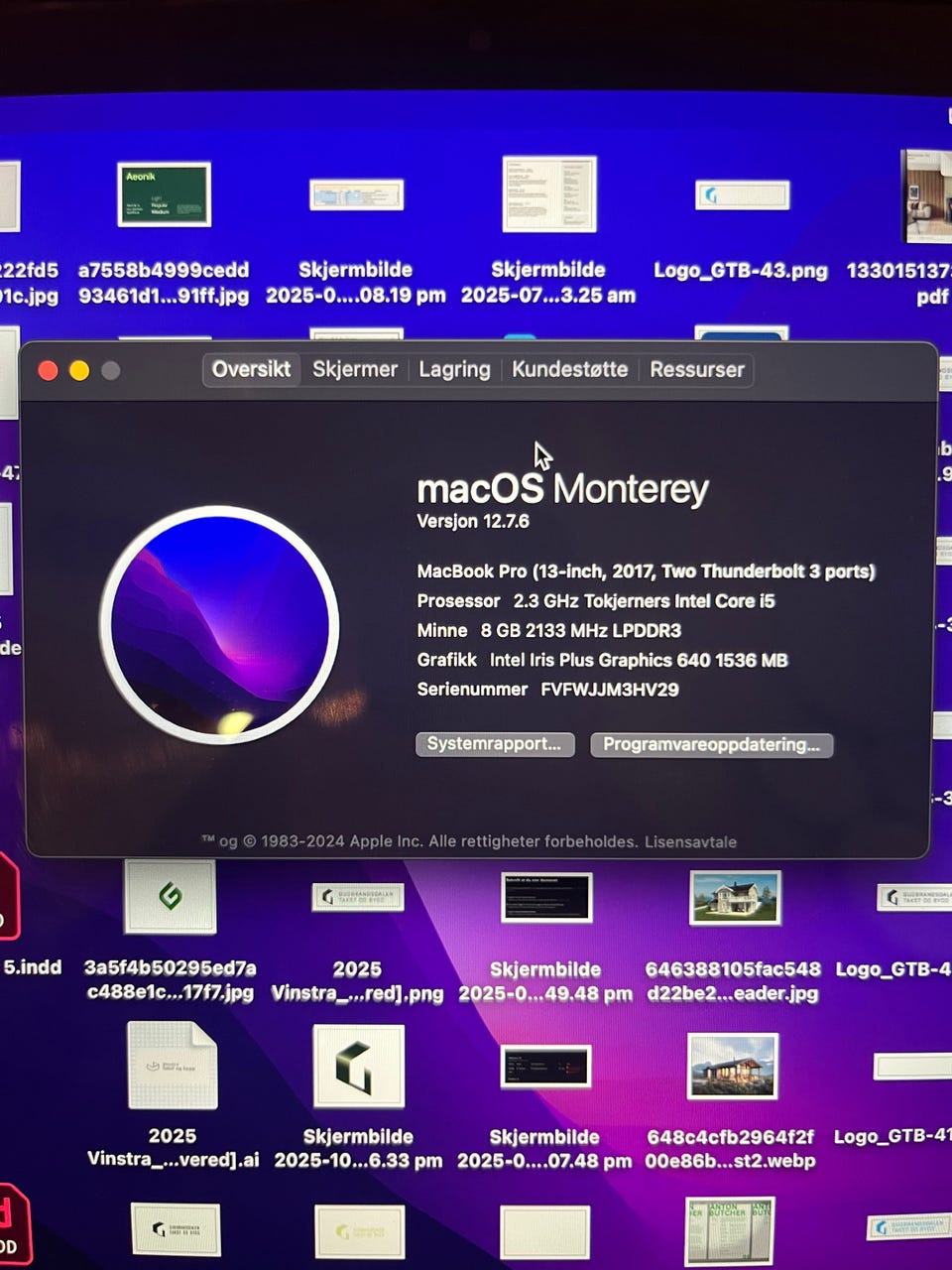Minimize the window with yellow button
952x1270 pixels.
click(x=79, y=370)
